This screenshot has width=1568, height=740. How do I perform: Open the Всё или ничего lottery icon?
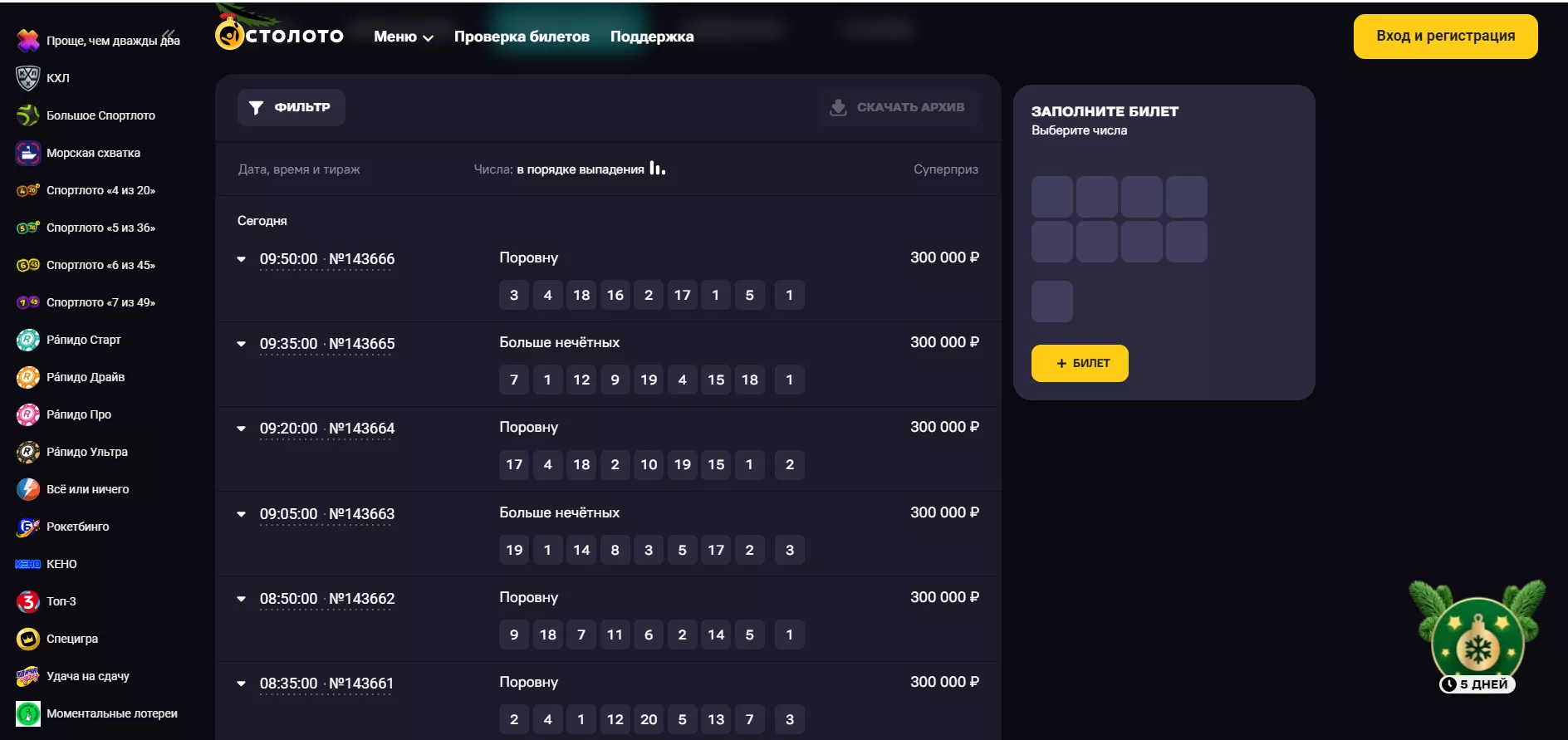[27, 489]
